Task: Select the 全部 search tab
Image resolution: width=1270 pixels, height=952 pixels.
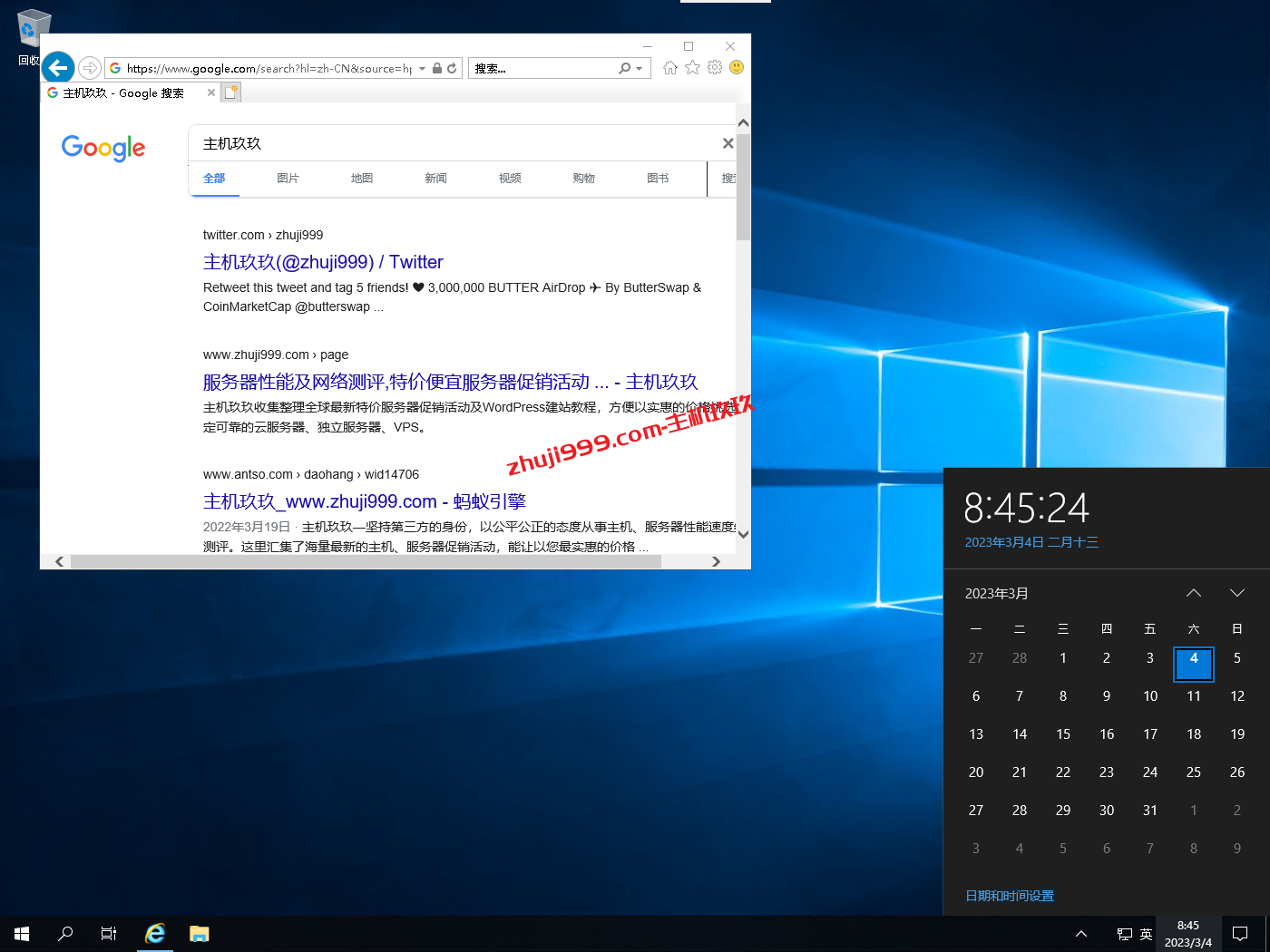Action: click(214, 179)
